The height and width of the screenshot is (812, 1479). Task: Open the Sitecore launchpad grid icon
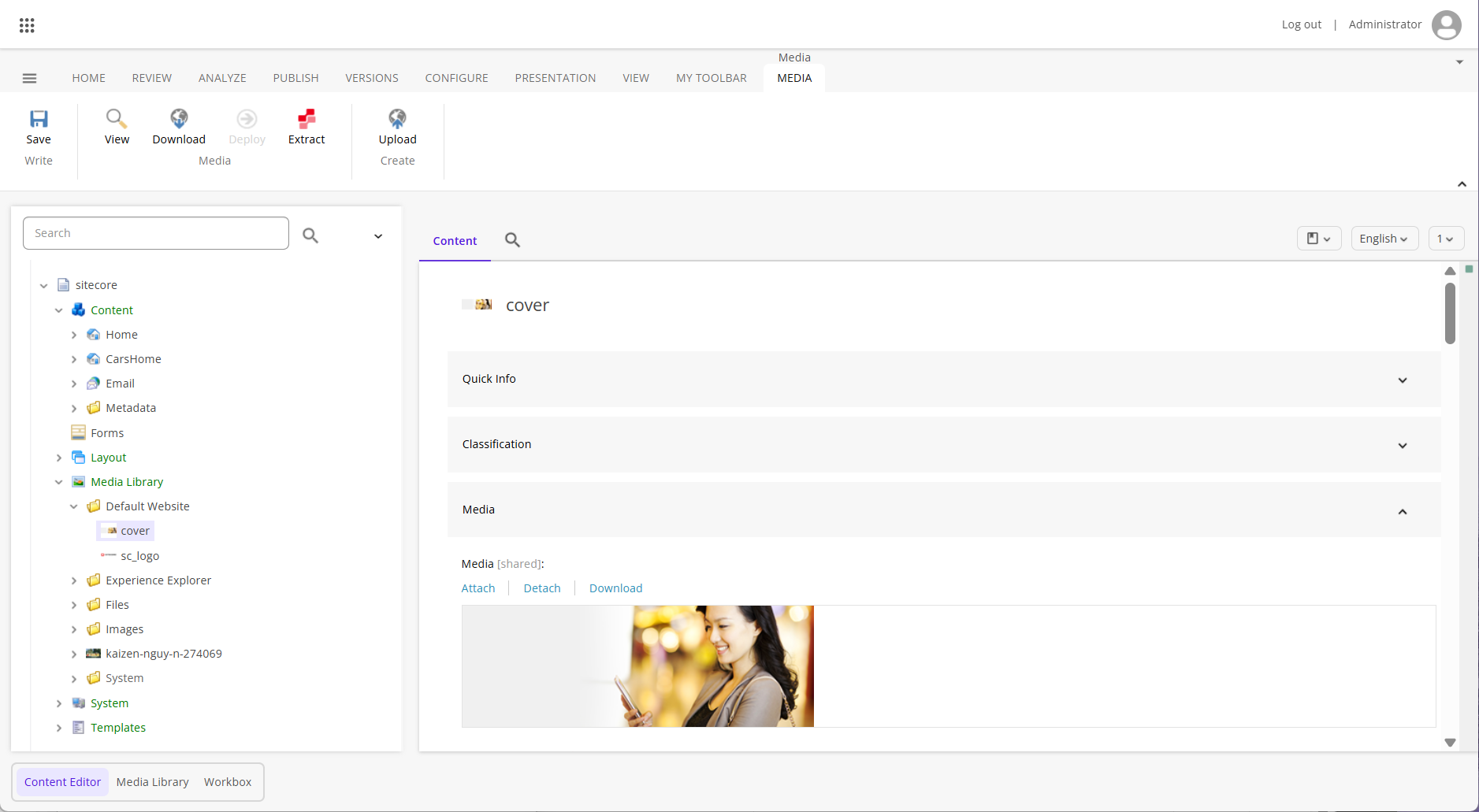tap(27, 25)
